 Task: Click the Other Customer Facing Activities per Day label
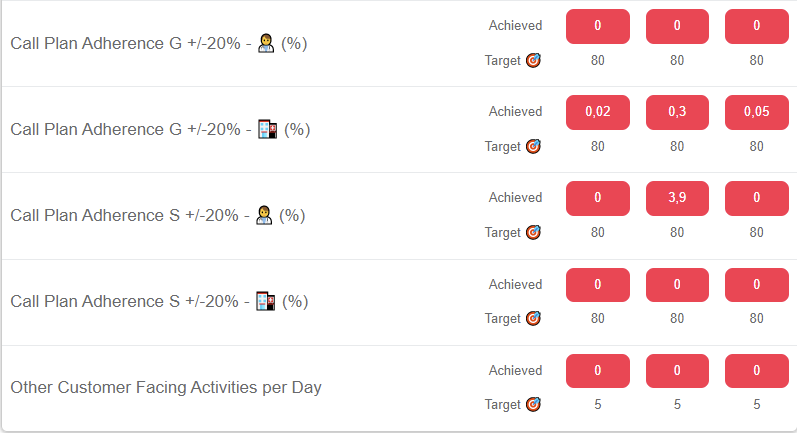(x=166, y=387)
